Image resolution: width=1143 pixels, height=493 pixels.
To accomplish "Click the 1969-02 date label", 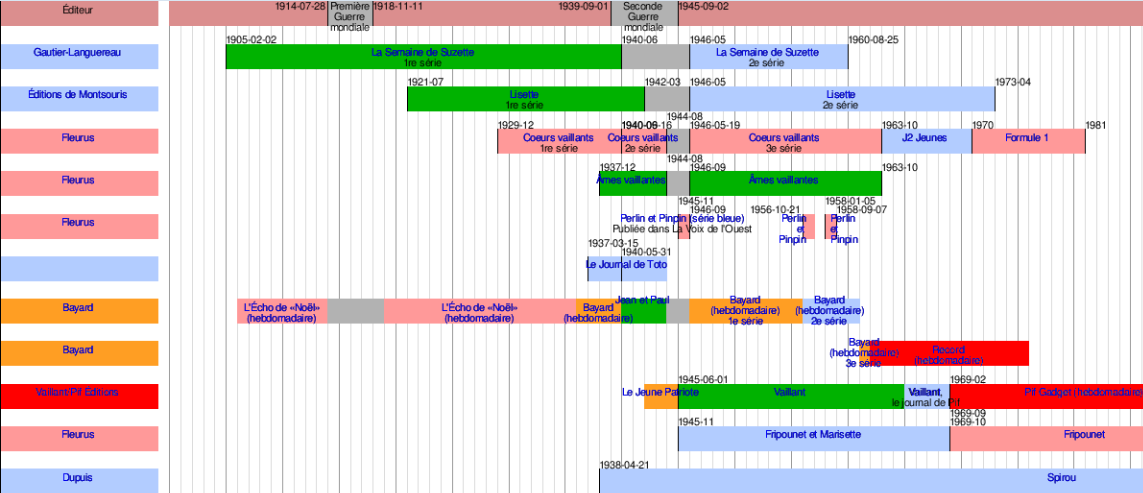I will click(968, 379).
